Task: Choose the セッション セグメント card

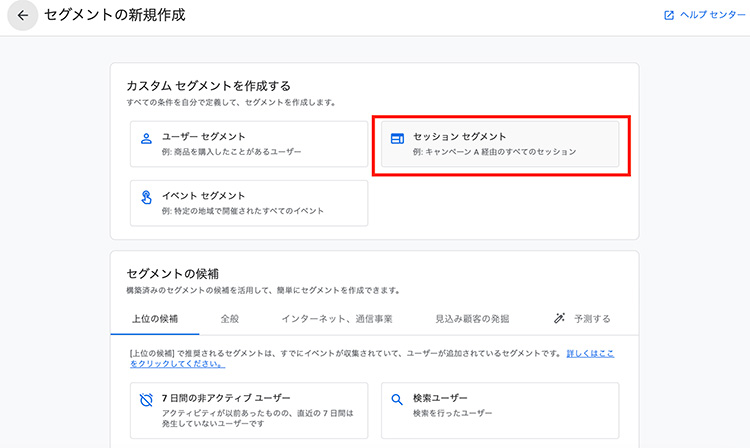Action: (500, 144)
